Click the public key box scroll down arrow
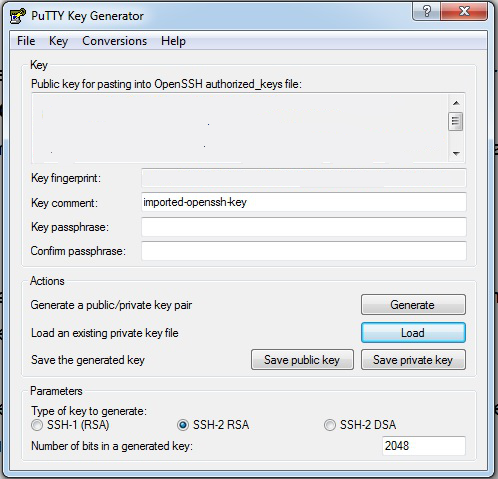The height and width of the screenshot is (479, 498). coord(456,154)
